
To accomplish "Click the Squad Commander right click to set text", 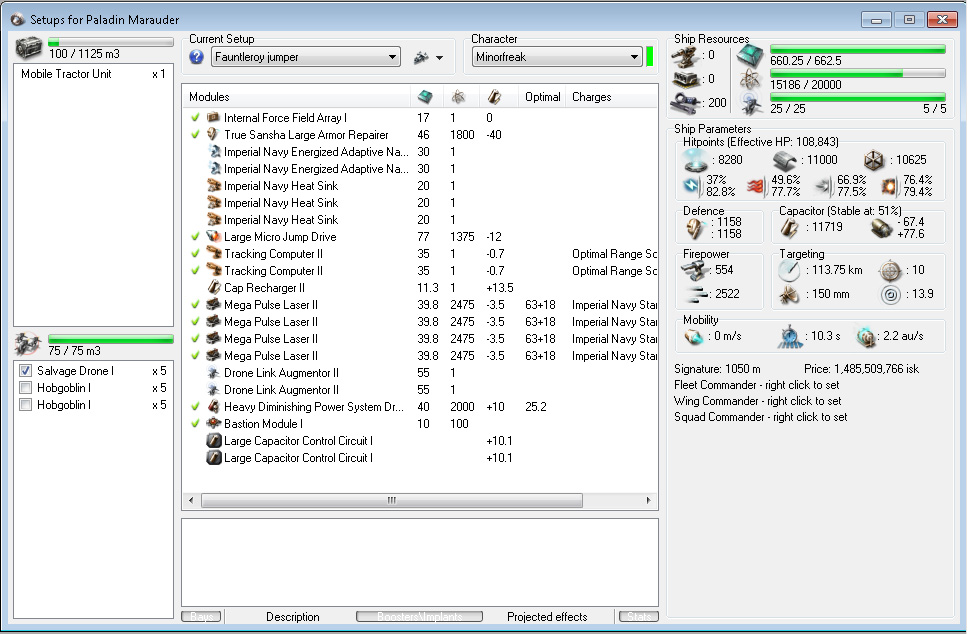I will pos(761,417).
